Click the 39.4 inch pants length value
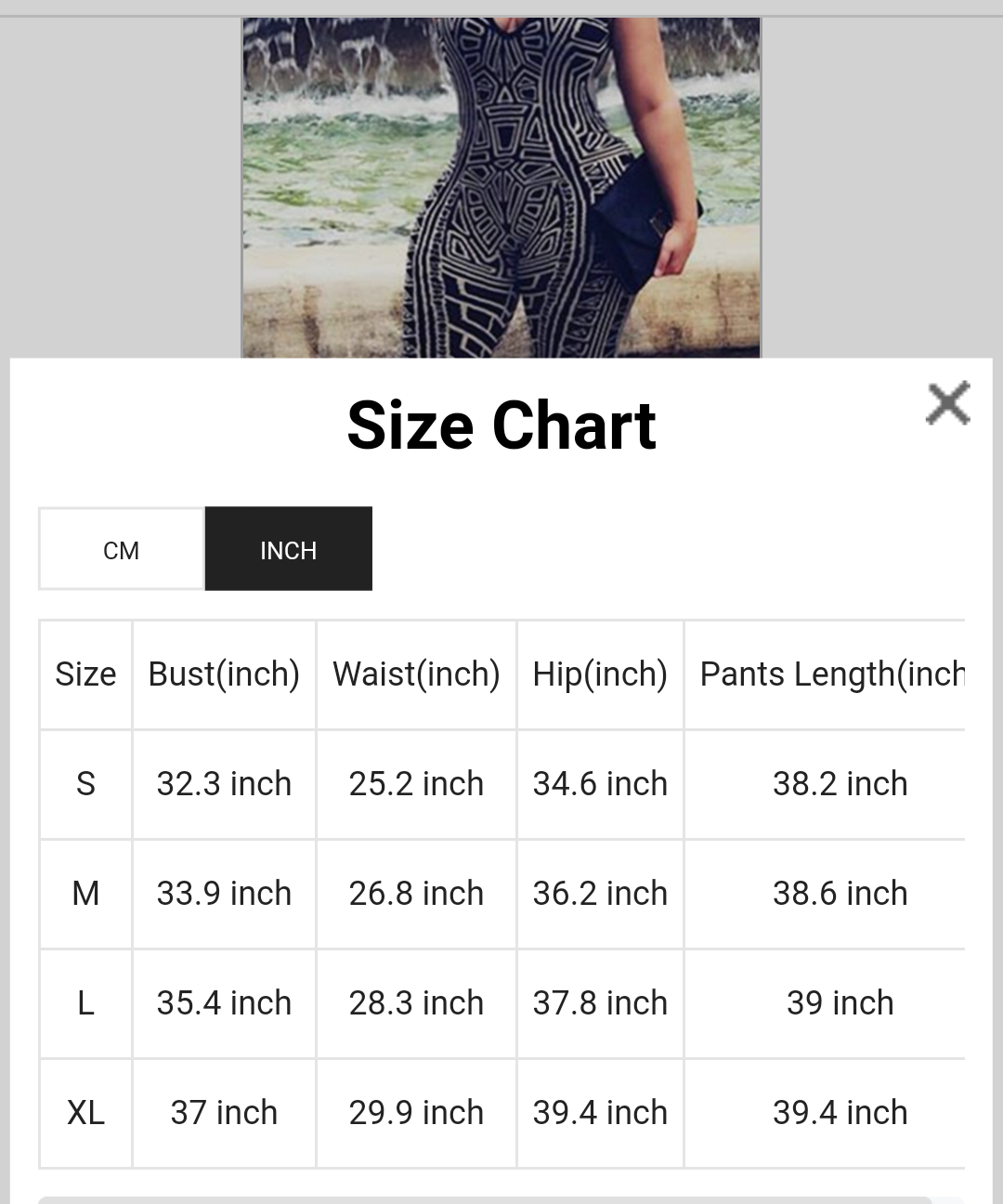1003x1204 pixels. (840, 1112)
